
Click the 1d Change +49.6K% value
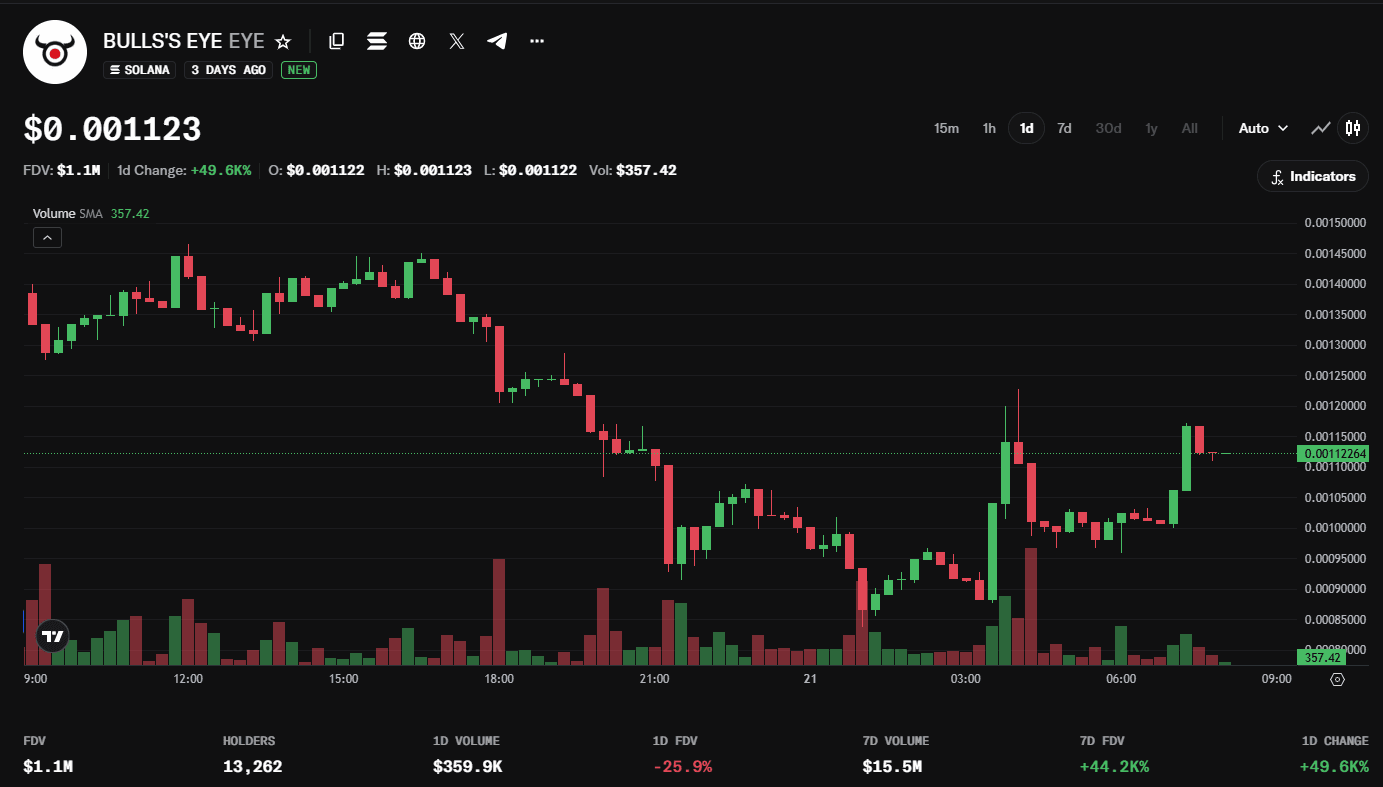[x=221, y=170]
